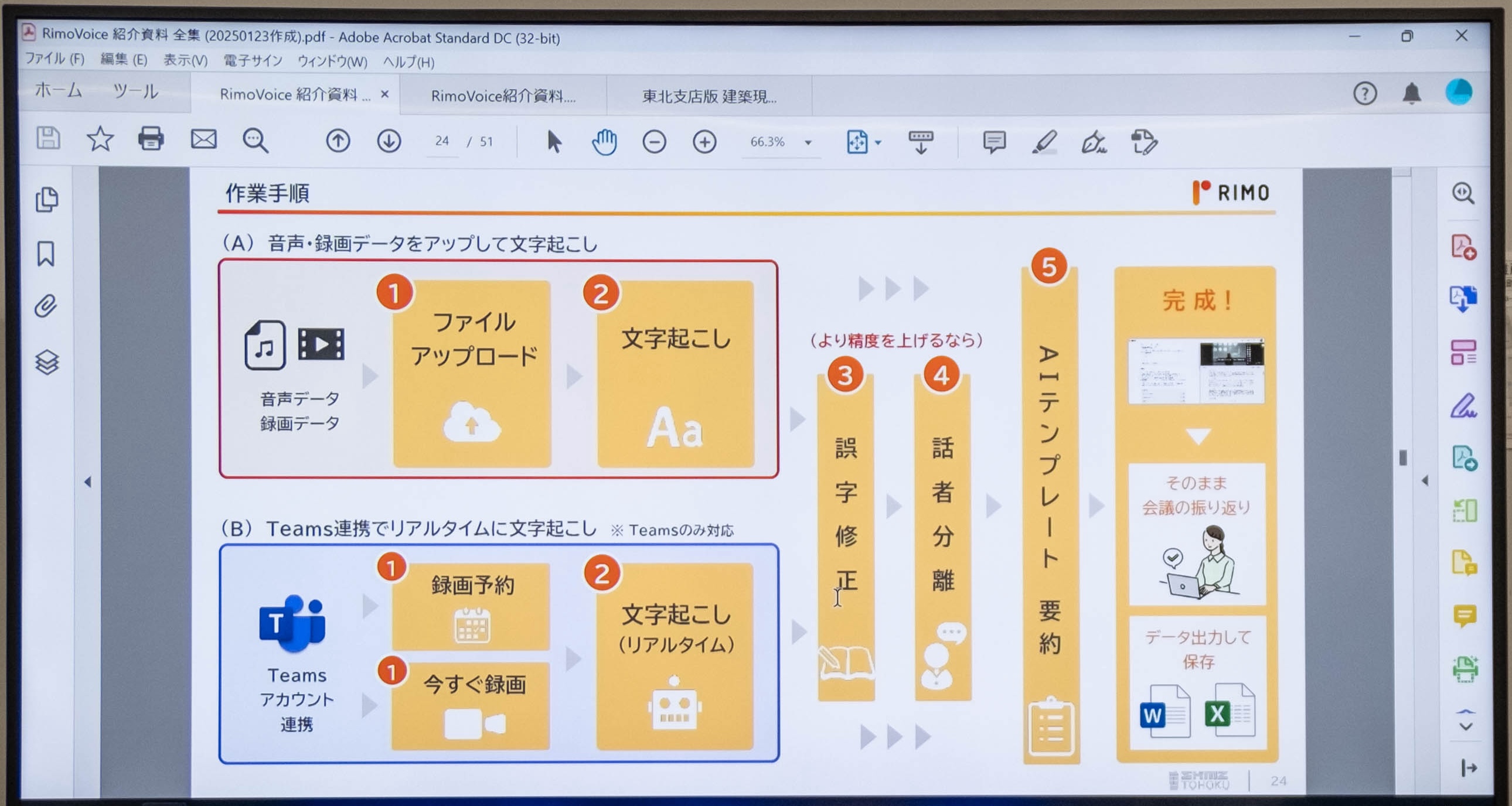Open page thumbnails panel

tap(47, 199)
